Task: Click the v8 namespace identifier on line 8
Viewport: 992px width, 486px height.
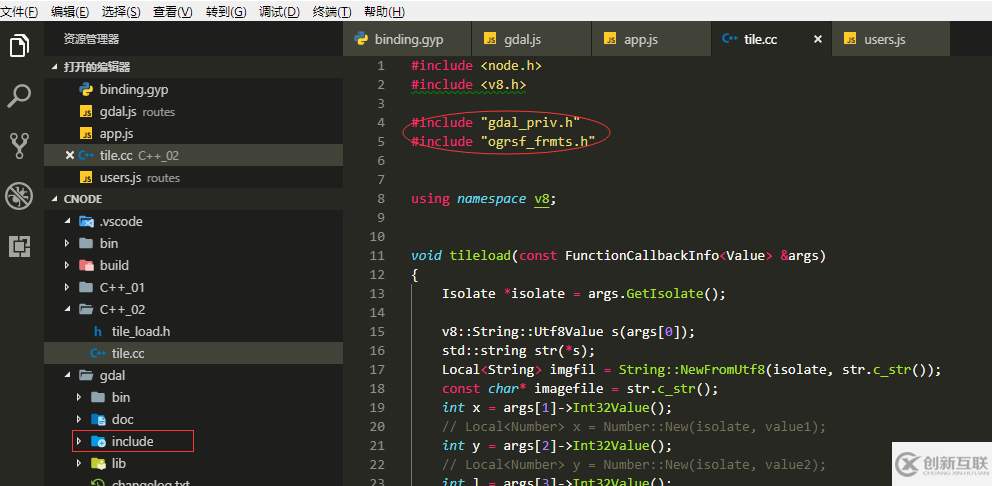Action: pos(542,199)
